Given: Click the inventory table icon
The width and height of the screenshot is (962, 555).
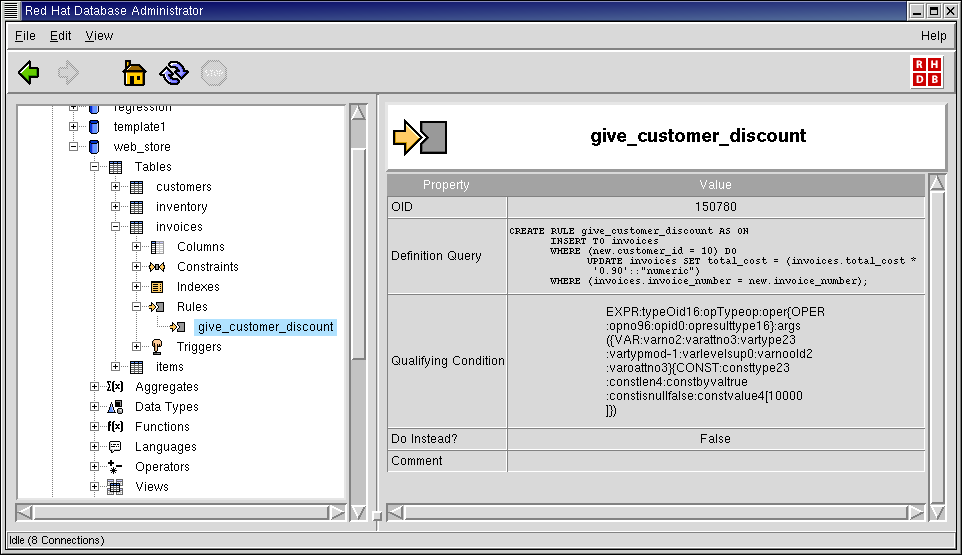Looking at the screenshot, I should 136,207.
